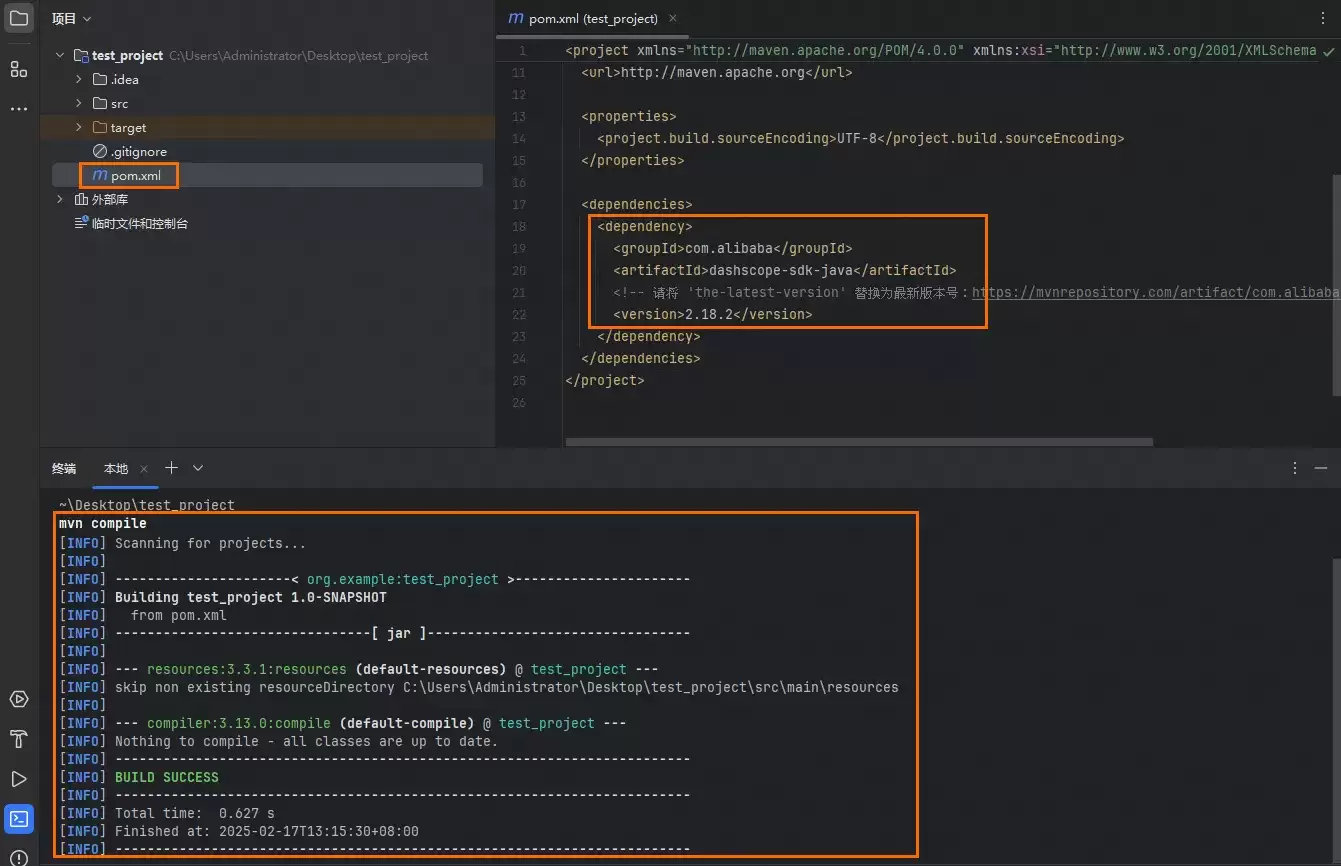Click line number 18 in gutter

(x=518, y=227)
